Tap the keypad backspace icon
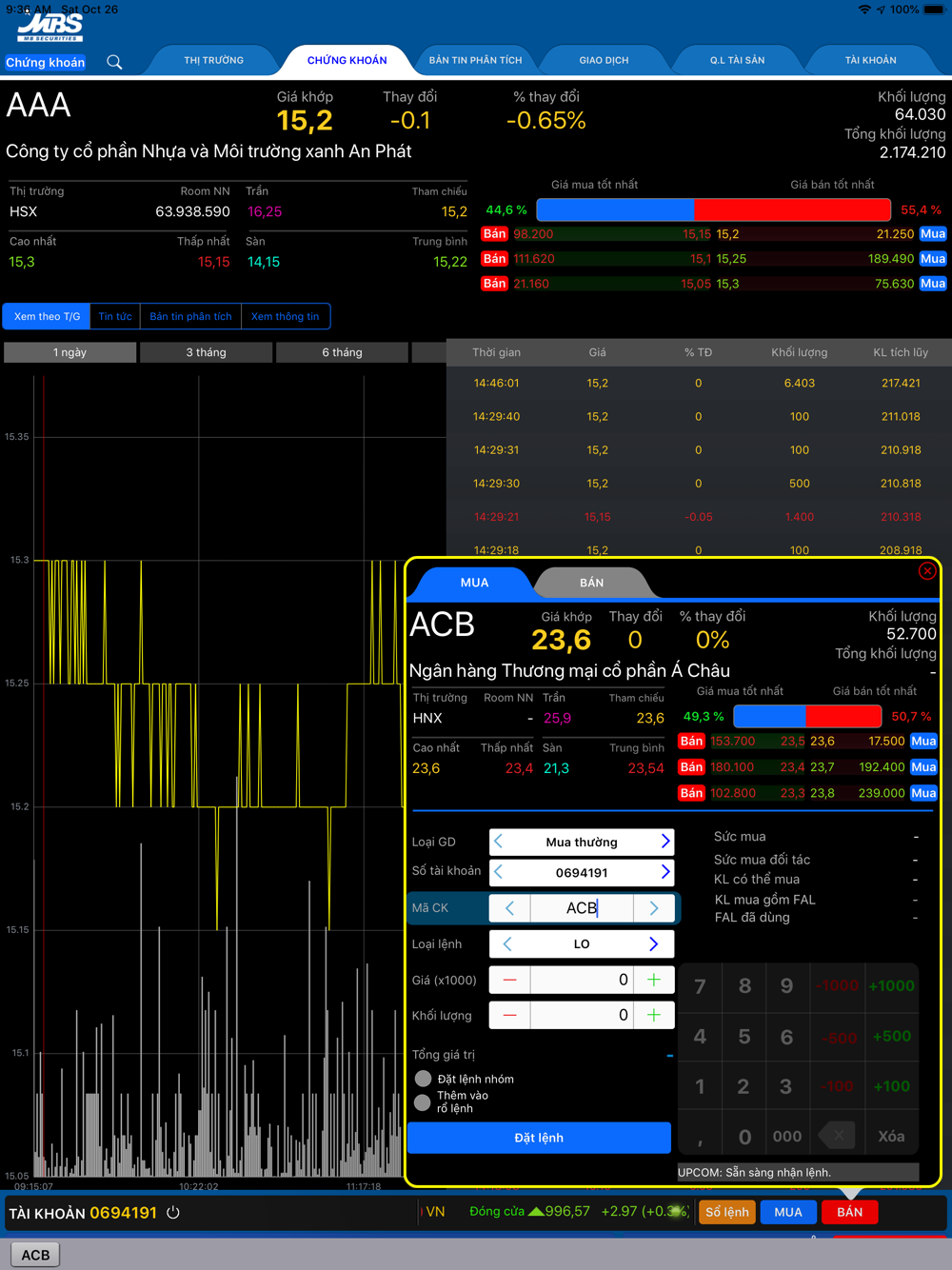 tap(838, 1136)
